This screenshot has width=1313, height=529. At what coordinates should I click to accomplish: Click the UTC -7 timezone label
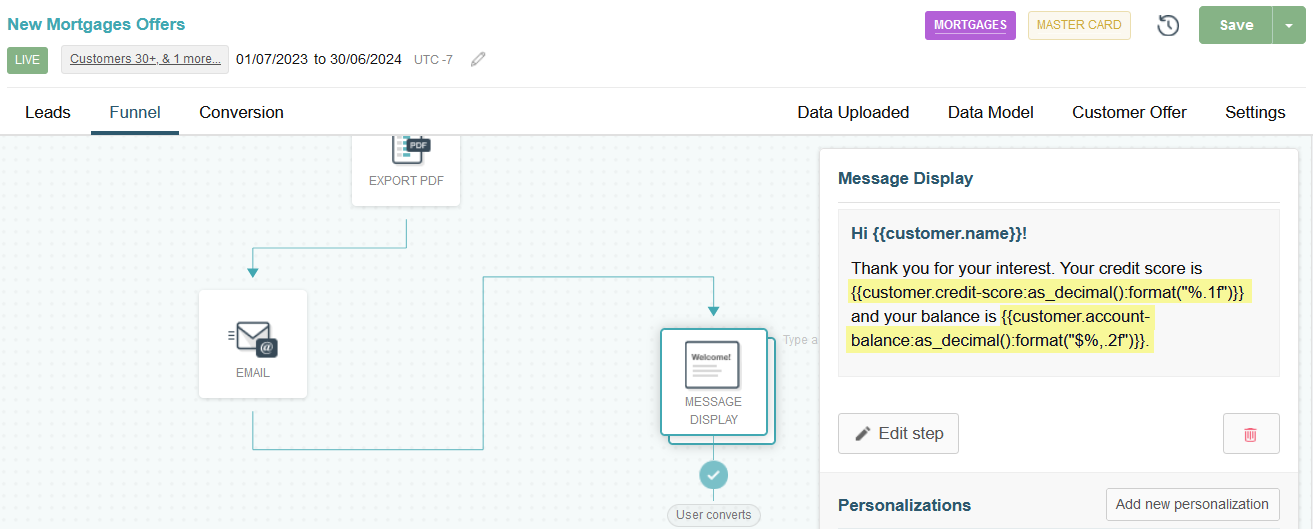[x=433, y=60]
